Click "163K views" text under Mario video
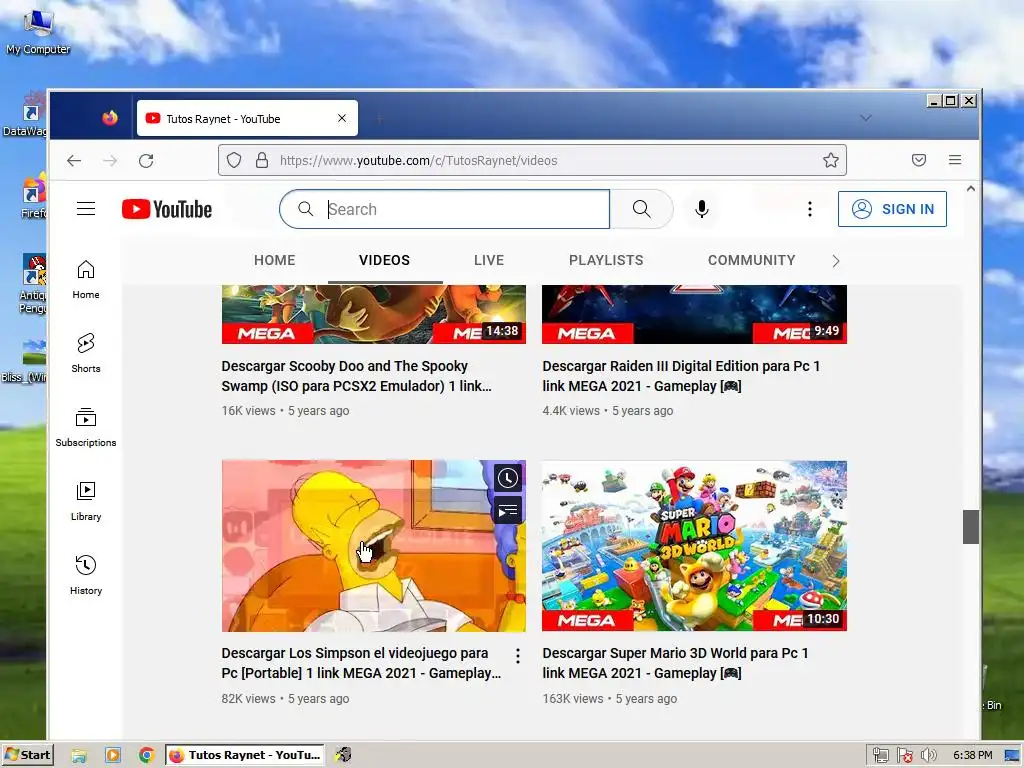Image resolution: width=1024 pixels, height=768 pixels. point(573,698)
